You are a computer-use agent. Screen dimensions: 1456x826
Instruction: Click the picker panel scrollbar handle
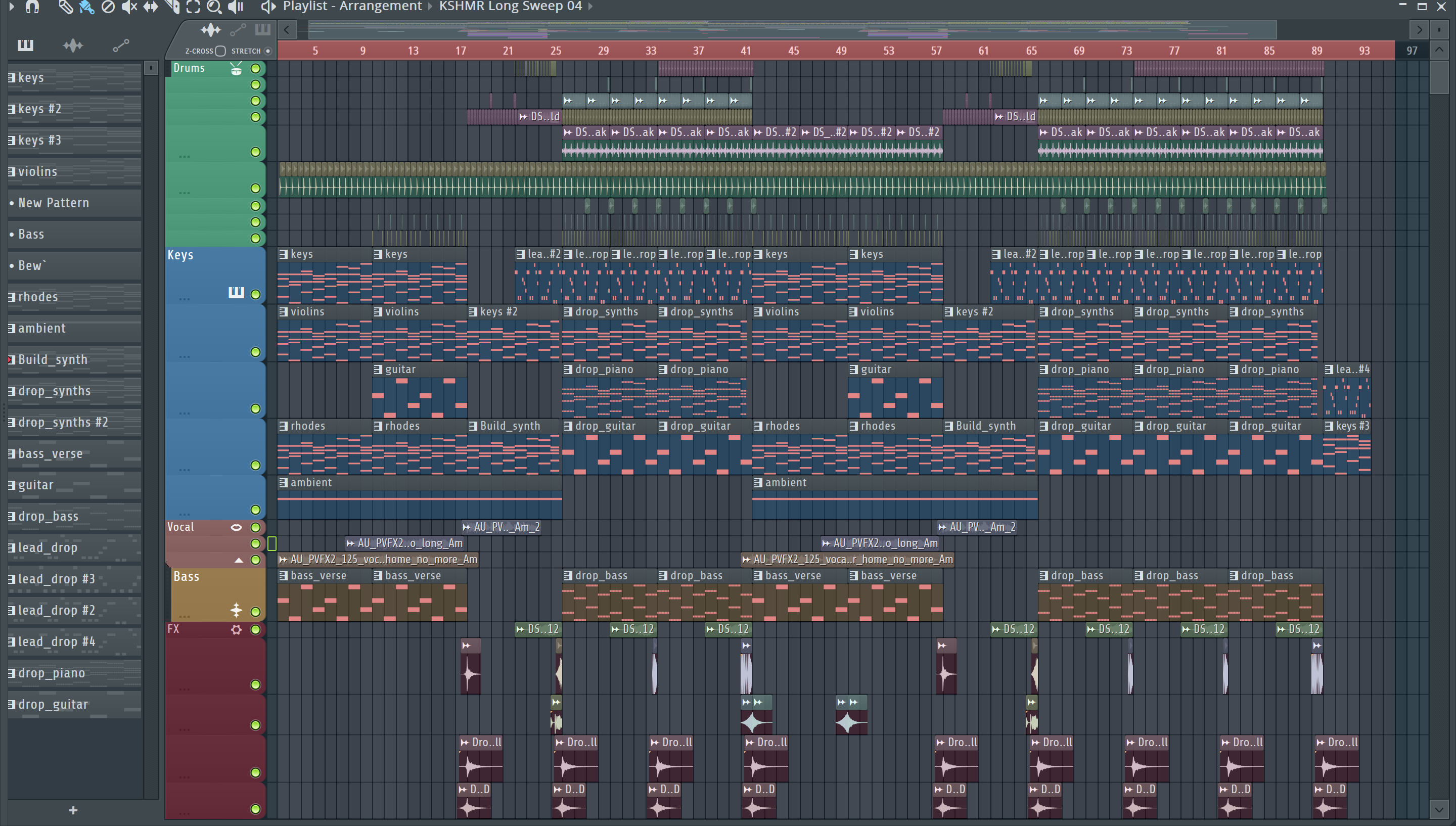point(151,69)
